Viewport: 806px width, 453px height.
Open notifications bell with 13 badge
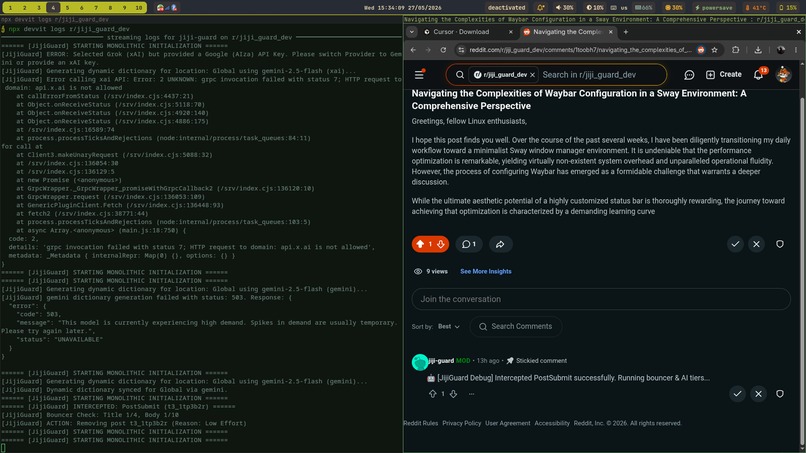pyautogui.click(x=759, y=75)
